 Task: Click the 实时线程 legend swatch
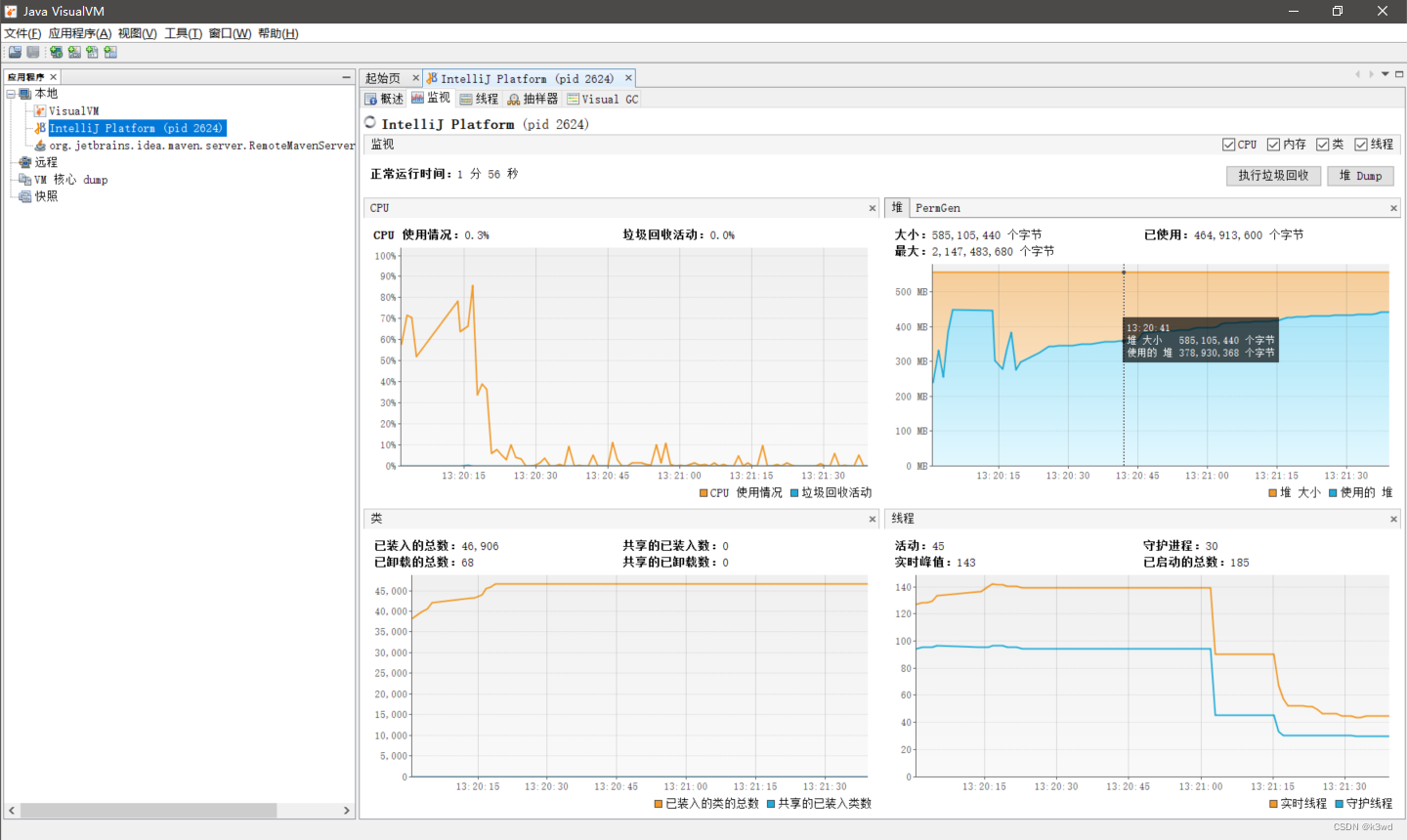pyautogui.click(x=1274, y=804)
